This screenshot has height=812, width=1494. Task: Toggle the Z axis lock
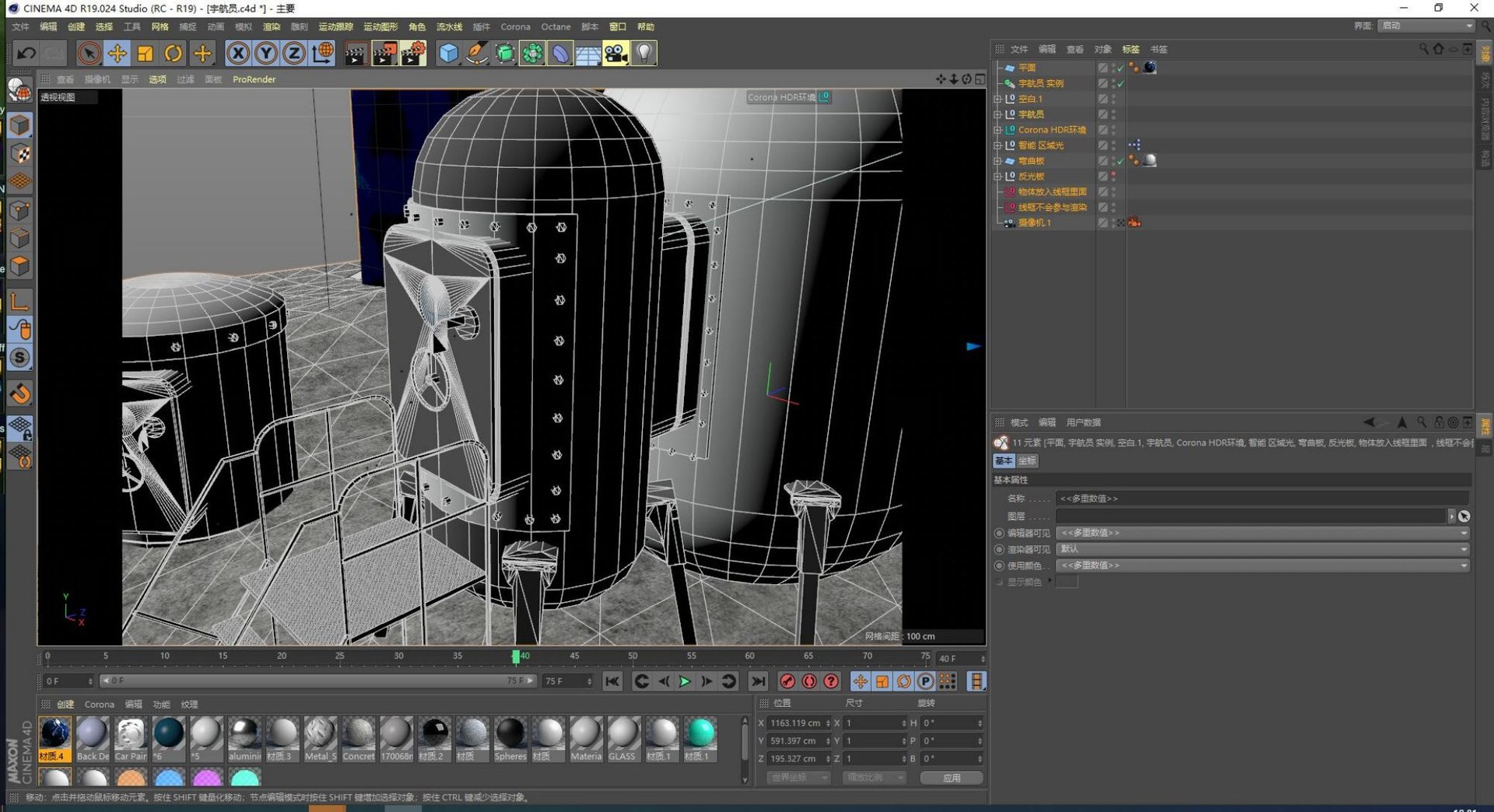point(294,53)
